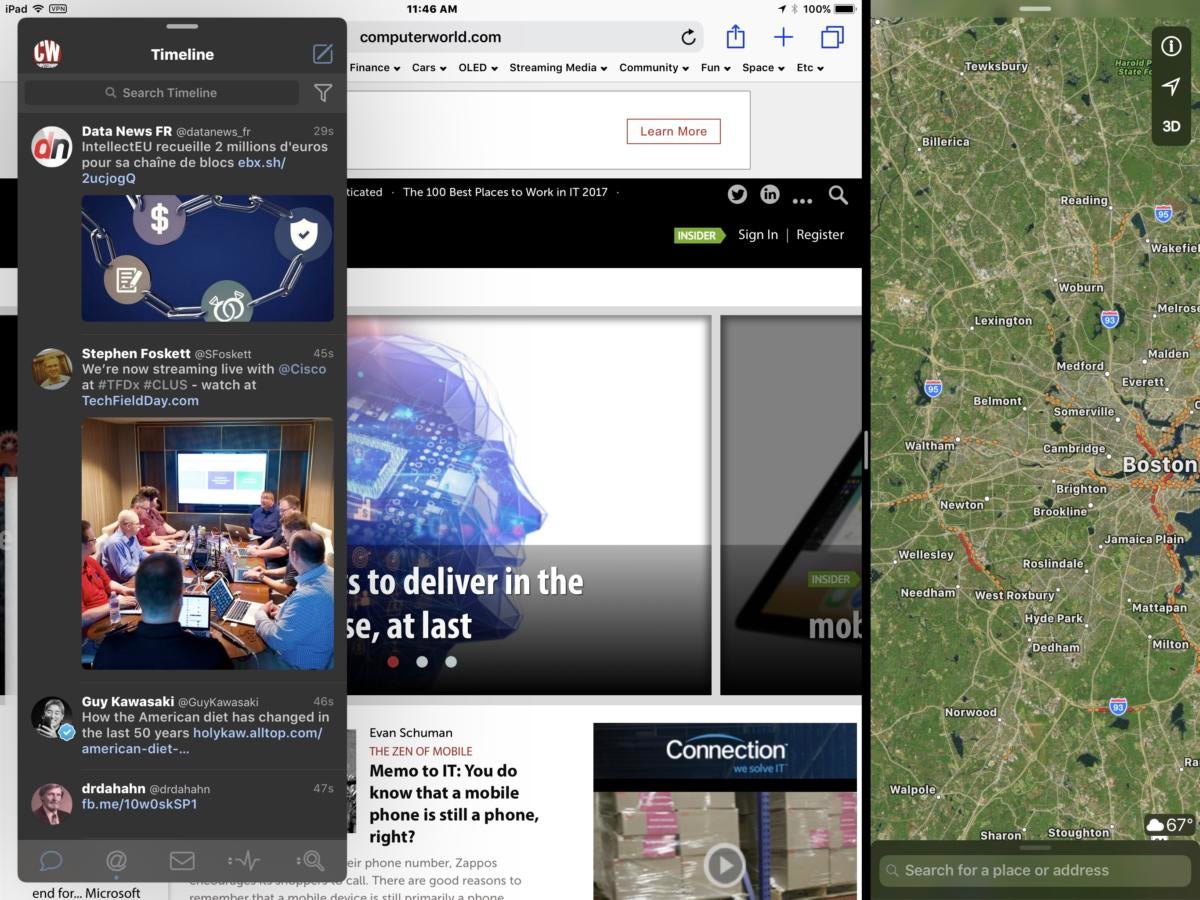Tap the I-93 shield near Woburn
This screenshot has width=1200, height=900.
click(1109, 319)
